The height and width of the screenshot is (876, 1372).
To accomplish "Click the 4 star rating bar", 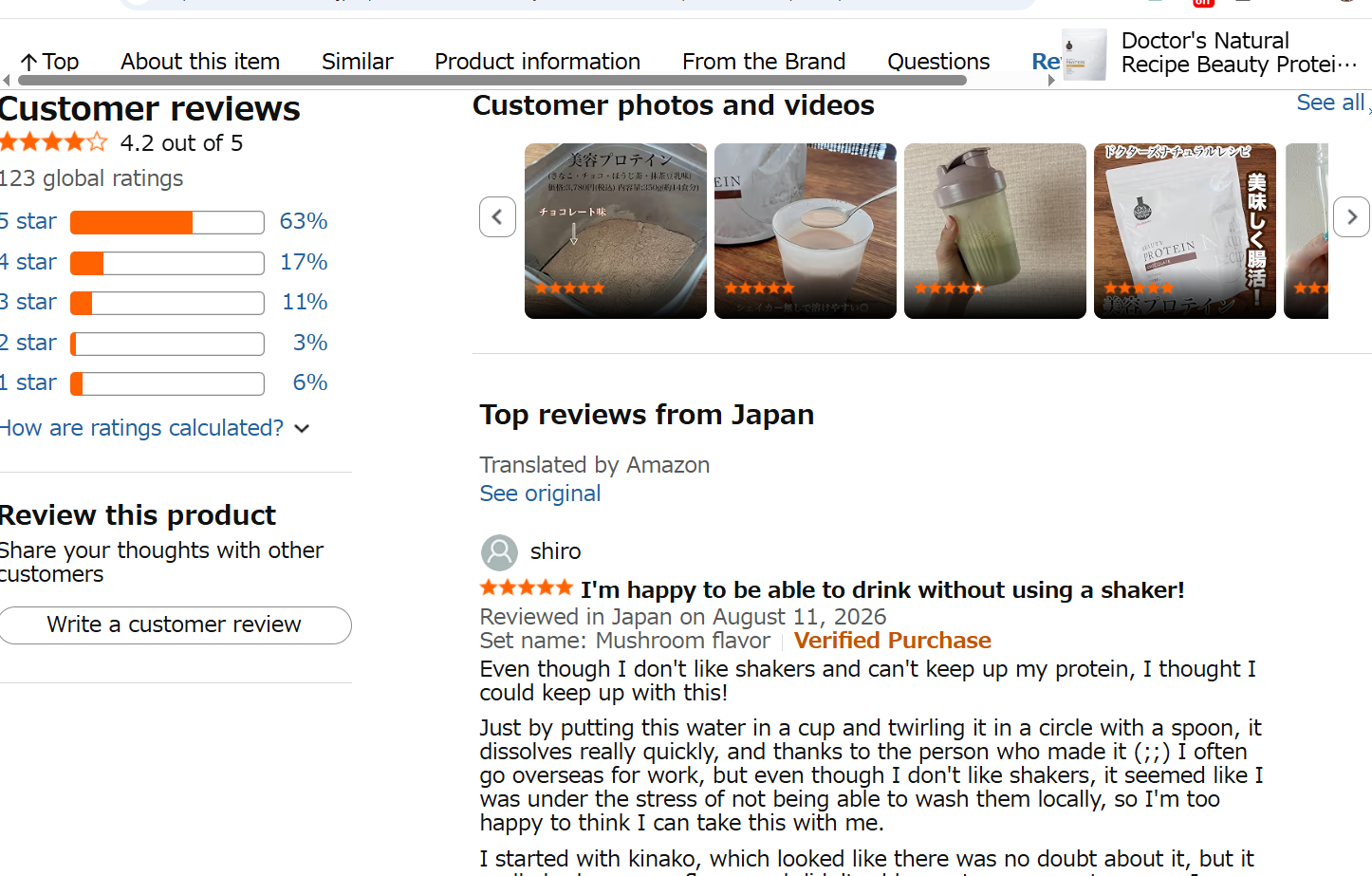I will pyautogui.click(x=167, y=263).
